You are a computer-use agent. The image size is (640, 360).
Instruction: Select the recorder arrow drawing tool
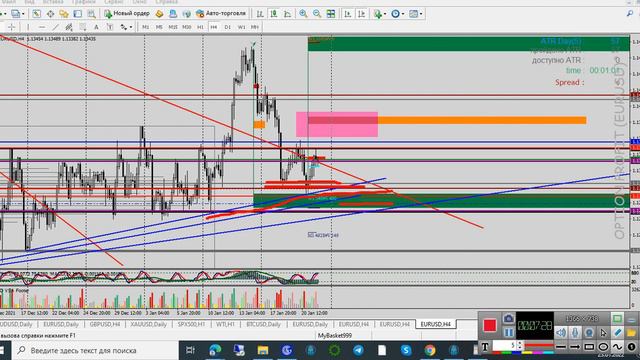pyautogui.click(x=575, y=347)
